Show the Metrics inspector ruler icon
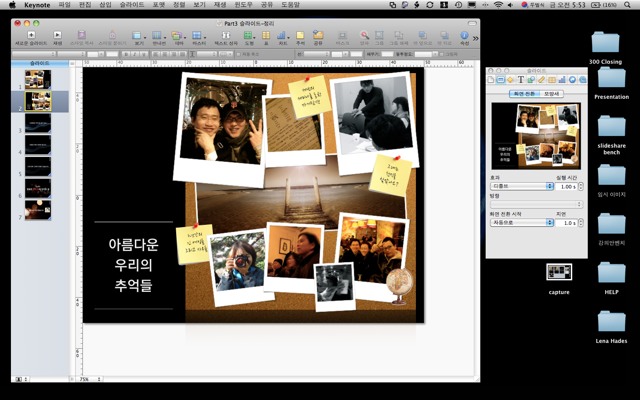 pos(542,80)
